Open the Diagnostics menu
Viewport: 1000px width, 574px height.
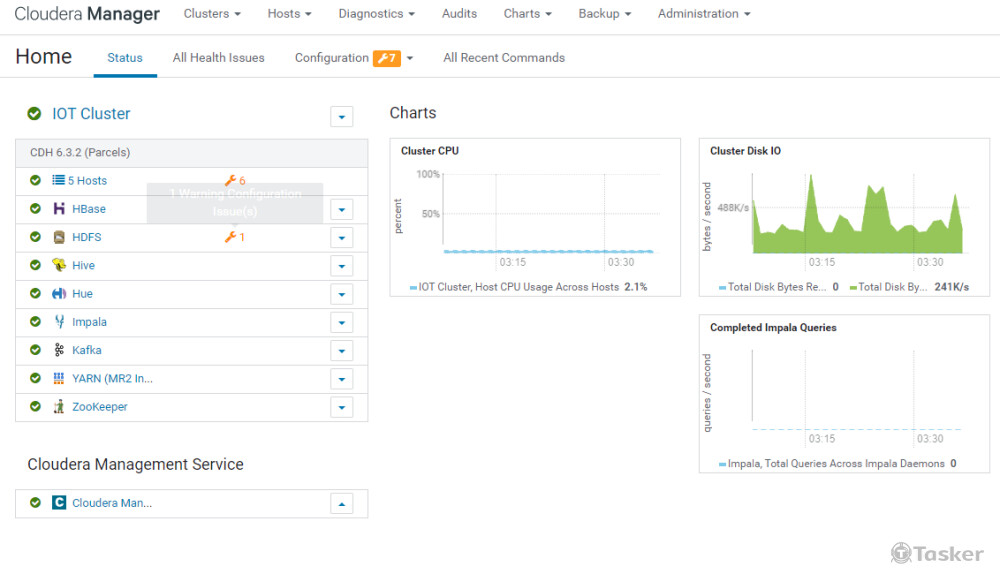376,14
